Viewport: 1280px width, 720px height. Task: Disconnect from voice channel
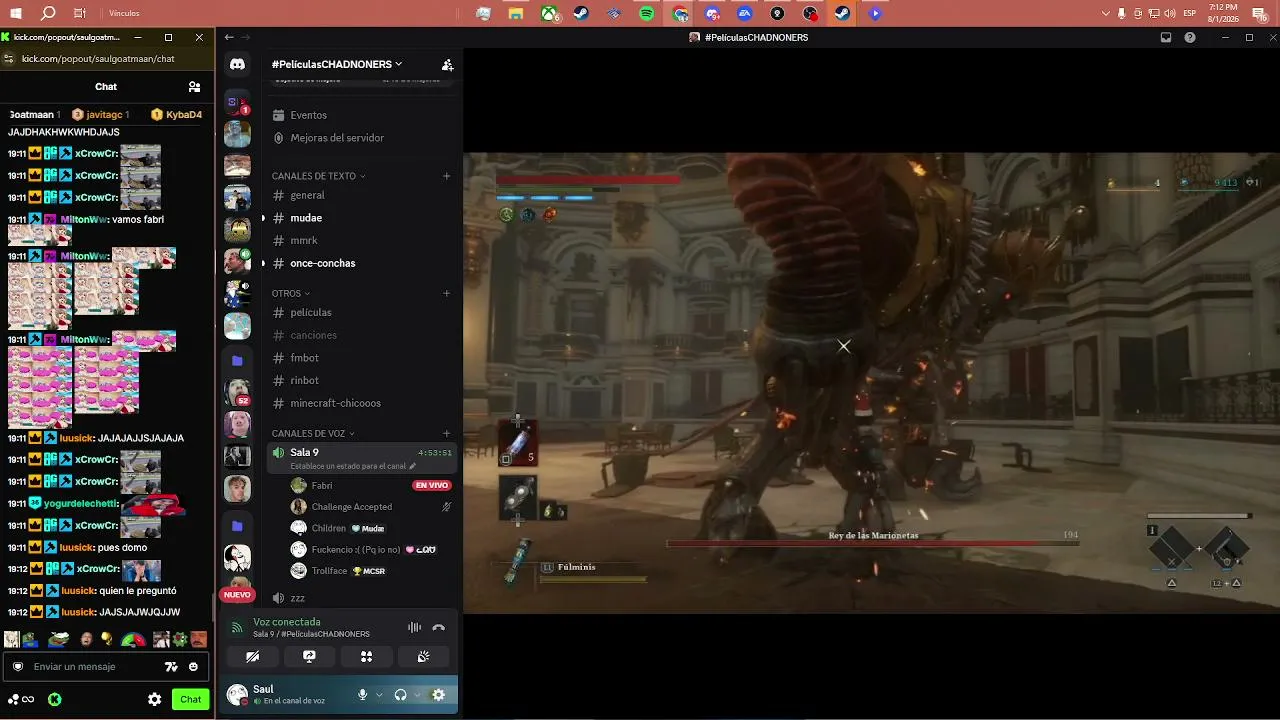click(x=438, y=628)
